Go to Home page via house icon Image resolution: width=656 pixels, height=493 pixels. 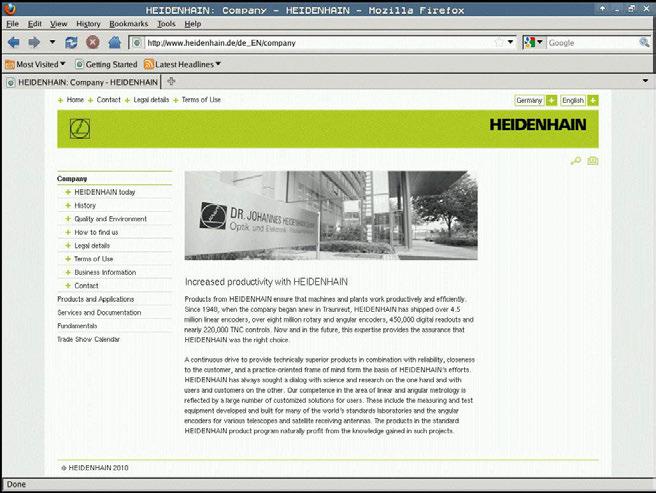pyautogui.click(x=114, y=42)
